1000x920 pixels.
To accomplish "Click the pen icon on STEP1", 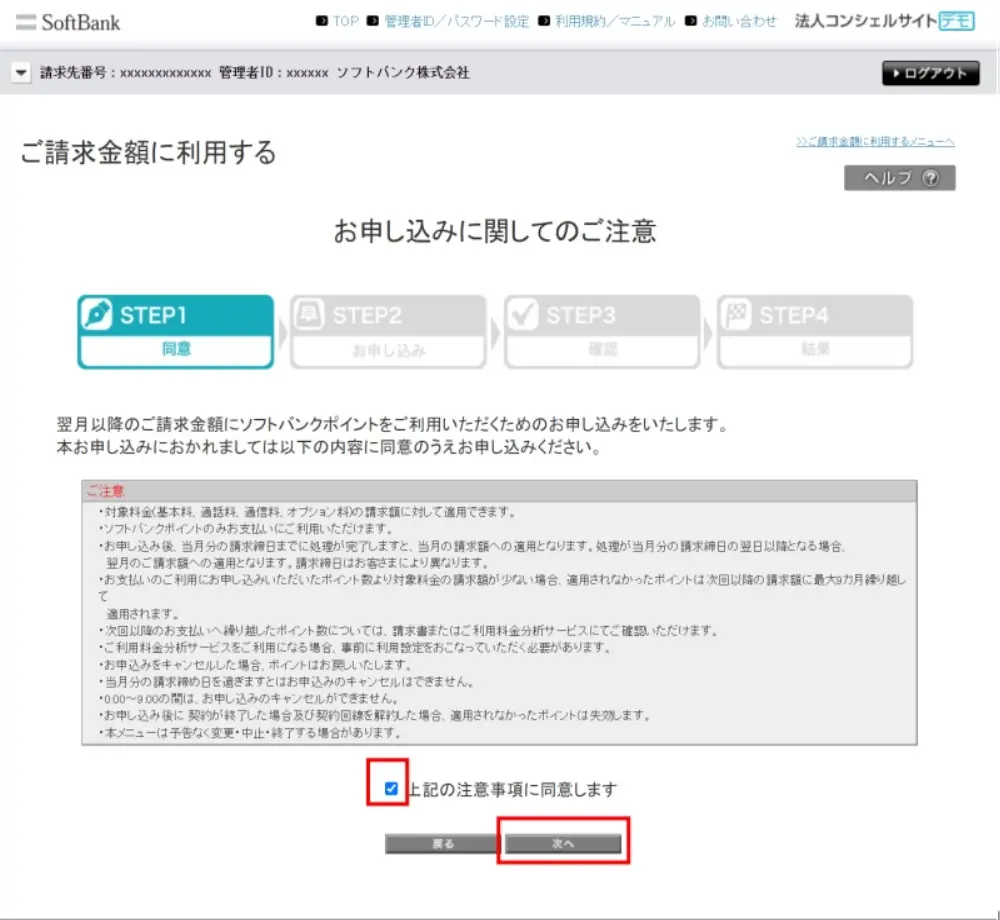I will (97, 314).
